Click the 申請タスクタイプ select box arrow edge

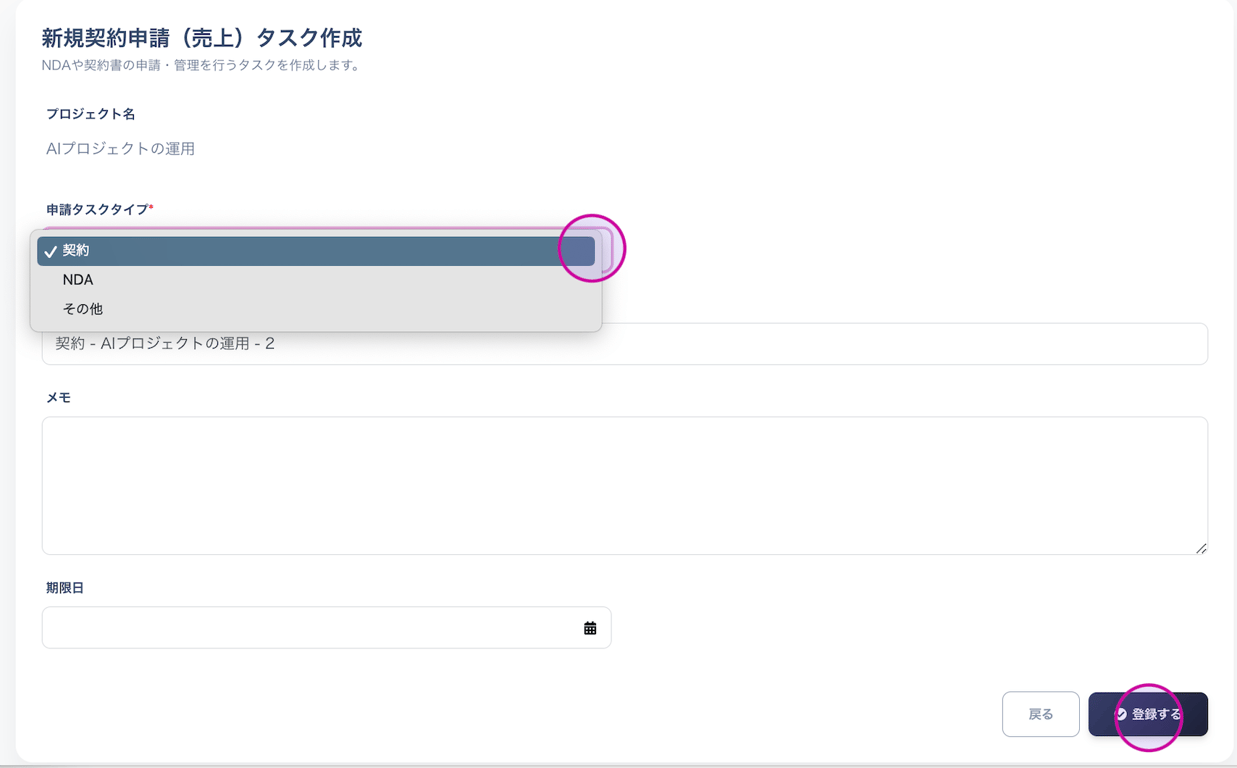pyautogui.click(x=605, y=250)
